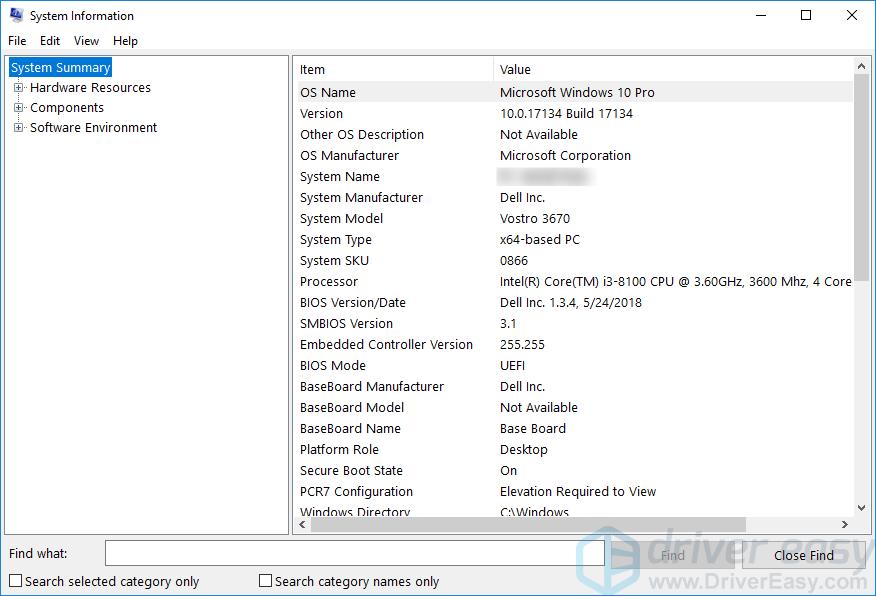Open the View menu

(86, 41)
